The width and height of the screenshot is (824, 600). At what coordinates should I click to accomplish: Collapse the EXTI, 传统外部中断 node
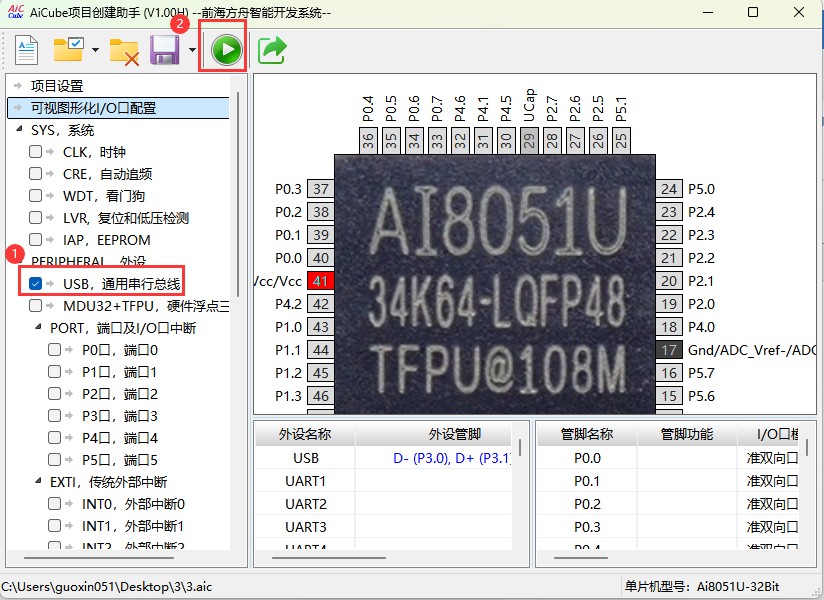[38, 481]
